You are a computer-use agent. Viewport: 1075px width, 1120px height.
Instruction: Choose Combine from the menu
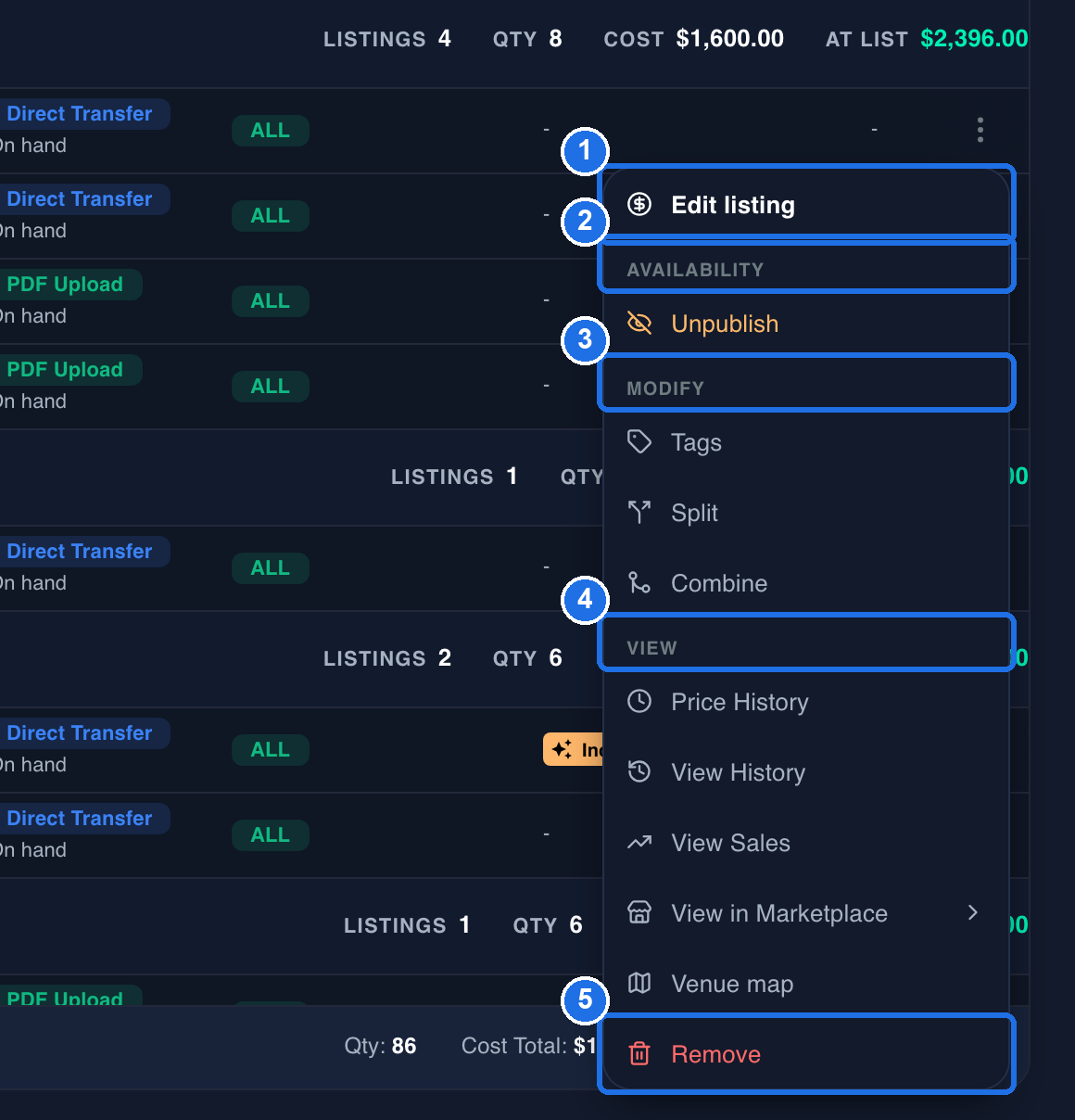[x=805, y=582]
